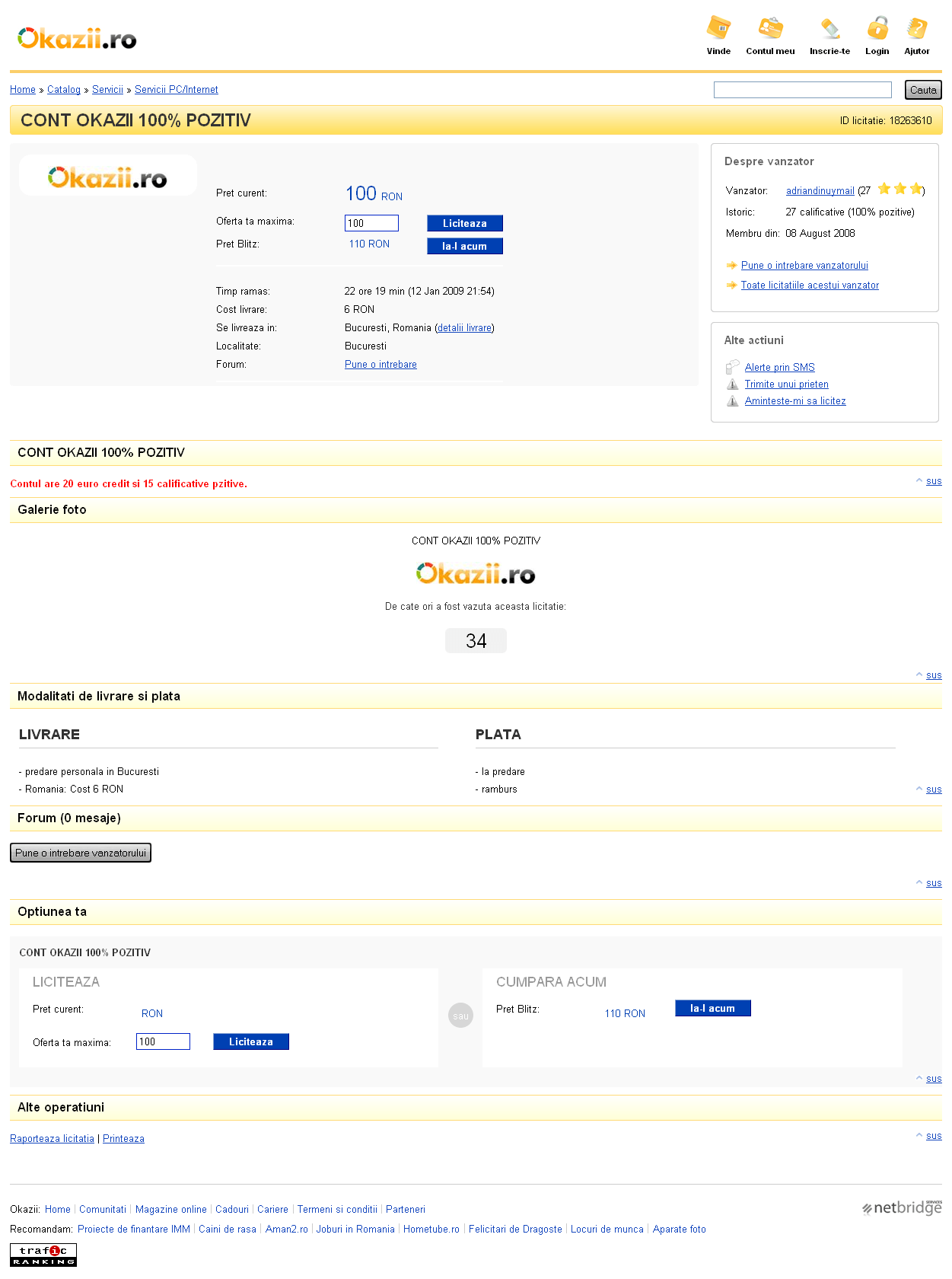952x1279 pixels.
Task: Click the detalii livrare link
Action: point(464,328)
